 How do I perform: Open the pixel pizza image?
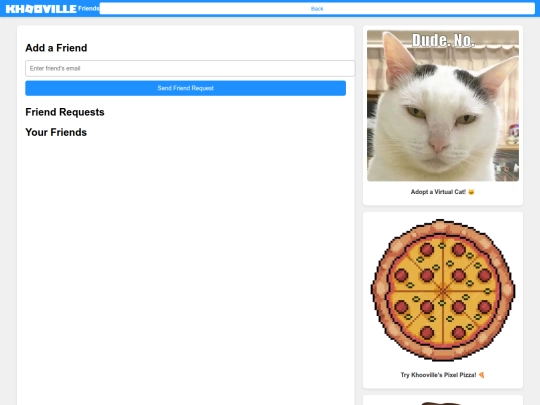[443, 290]
